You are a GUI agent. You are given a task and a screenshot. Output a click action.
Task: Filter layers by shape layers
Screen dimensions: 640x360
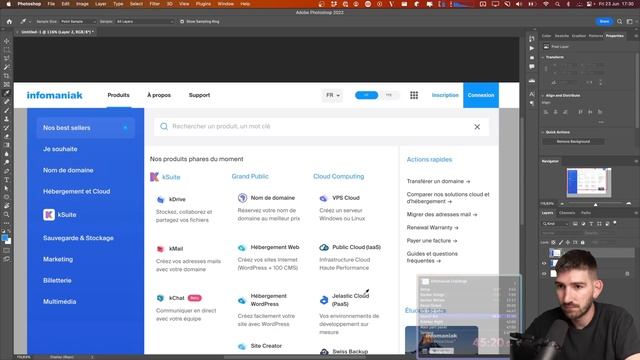(599, 224)
